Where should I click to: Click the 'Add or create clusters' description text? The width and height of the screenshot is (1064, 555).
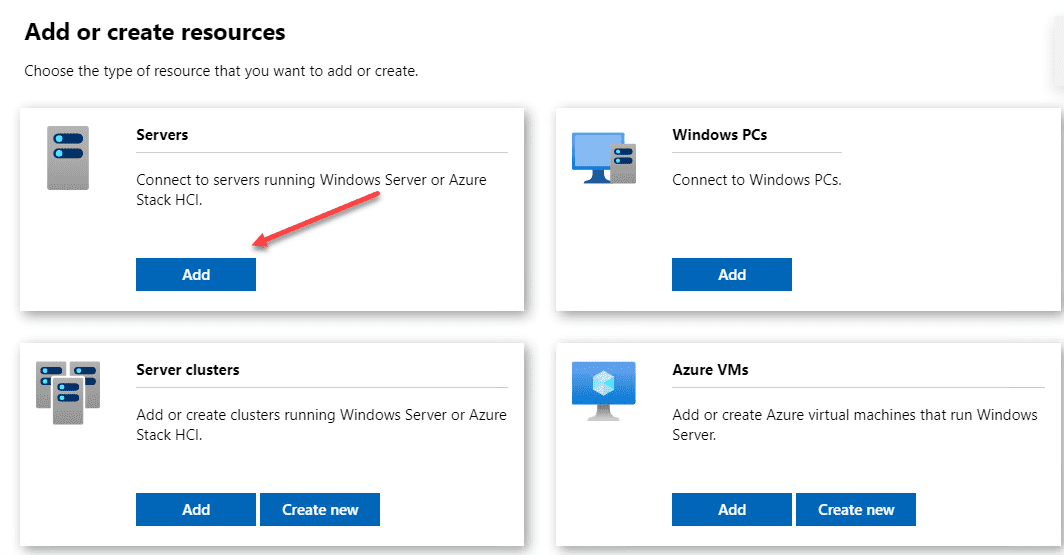322,425
